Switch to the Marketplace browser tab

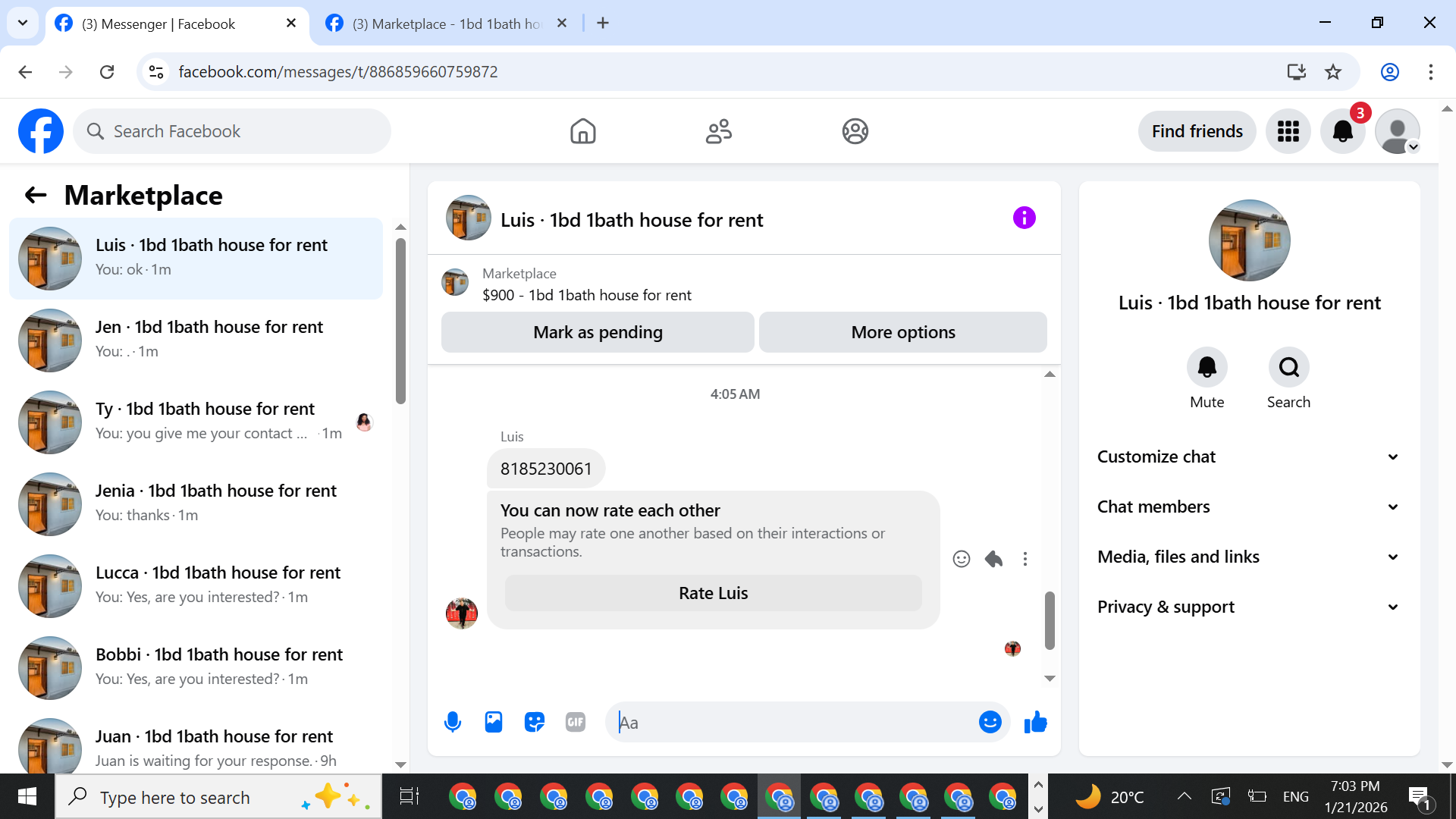tap(447, 24)
